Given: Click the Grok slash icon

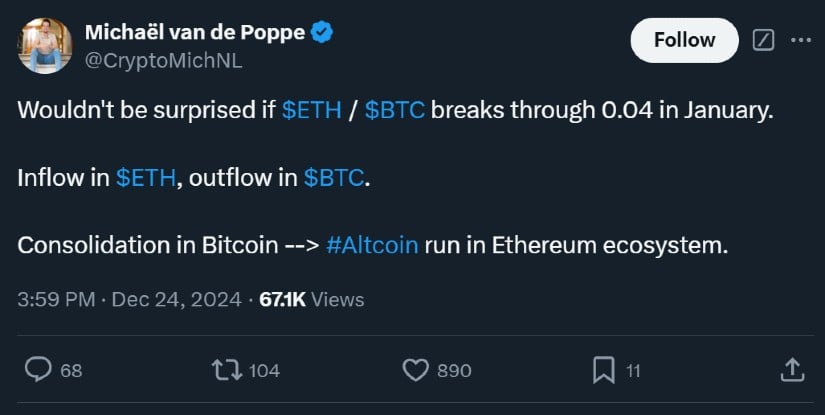Looking at the screenshot, I should coord(763,40).
